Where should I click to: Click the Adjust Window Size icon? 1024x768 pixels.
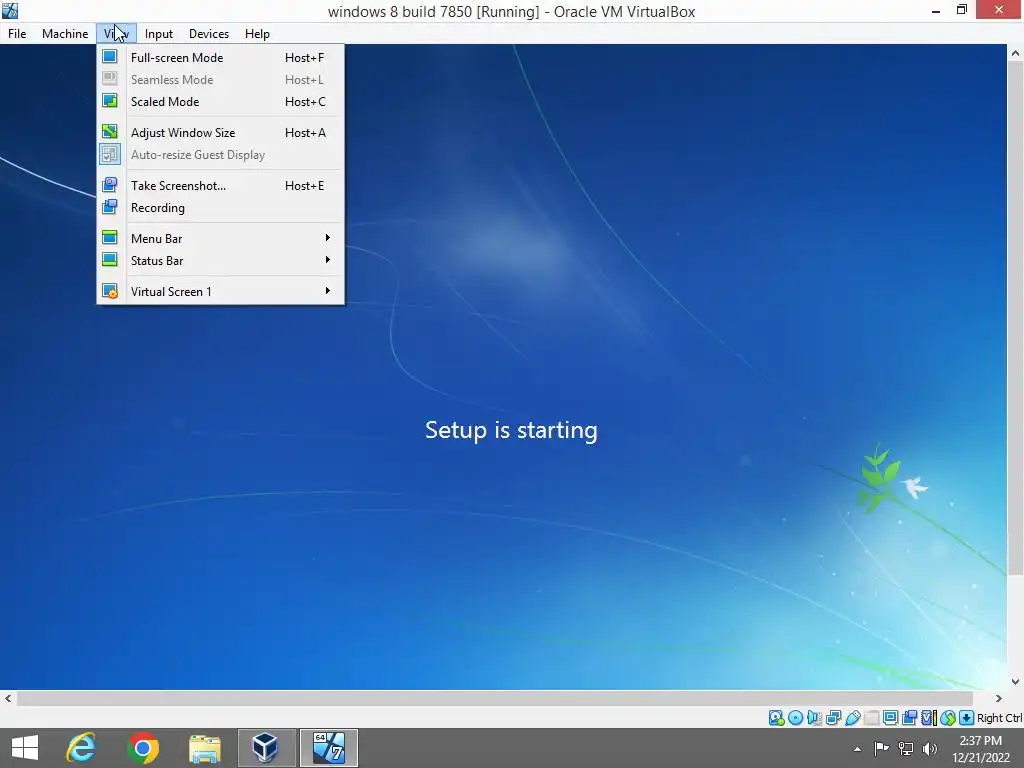point(110,132)
